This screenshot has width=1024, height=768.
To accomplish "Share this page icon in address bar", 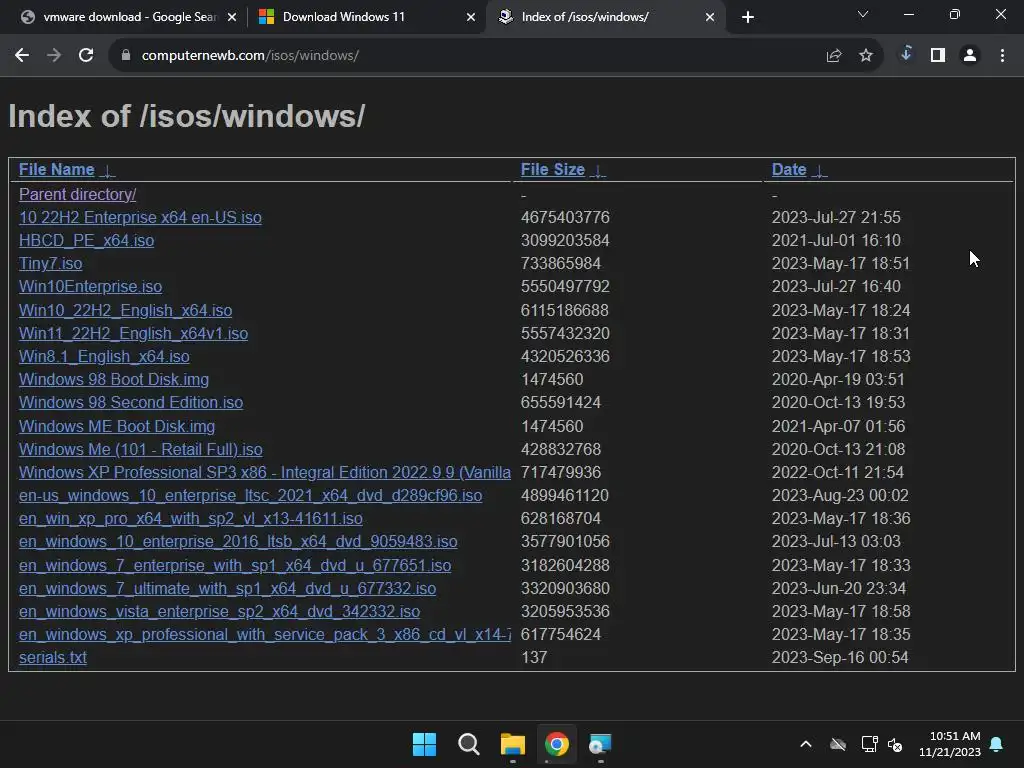I will click(x=833, y=56).
